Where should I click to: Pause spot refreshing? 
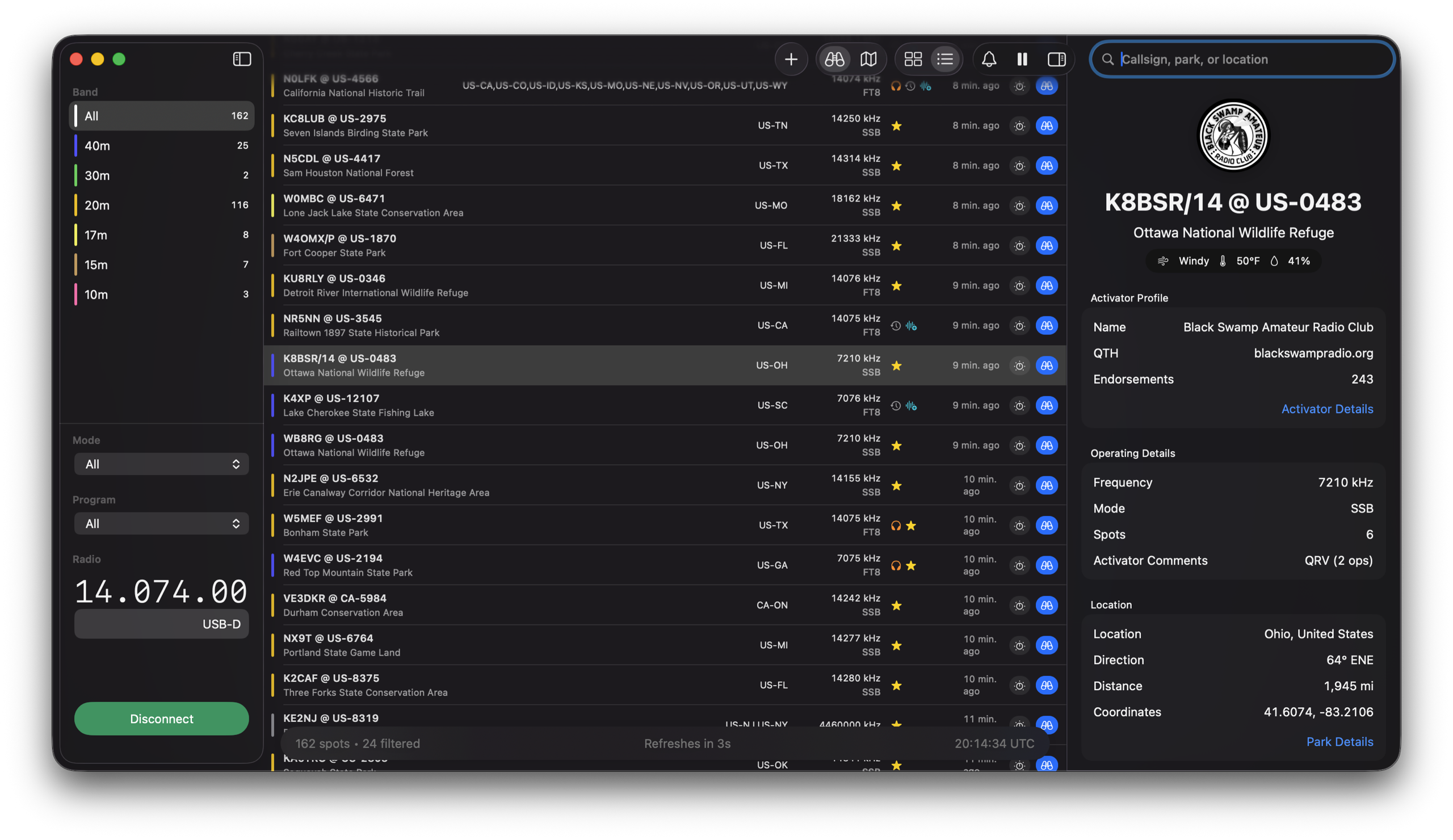1022,59
